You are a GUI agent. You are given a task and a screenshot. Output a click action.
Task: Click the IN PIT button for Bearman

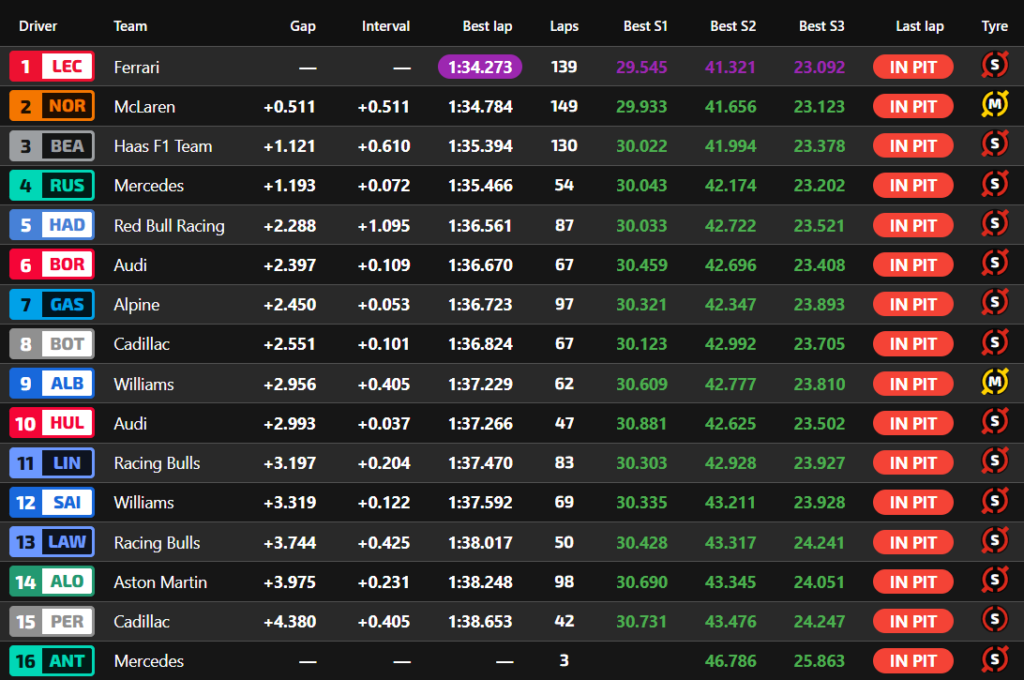click(x=913, y=146)
